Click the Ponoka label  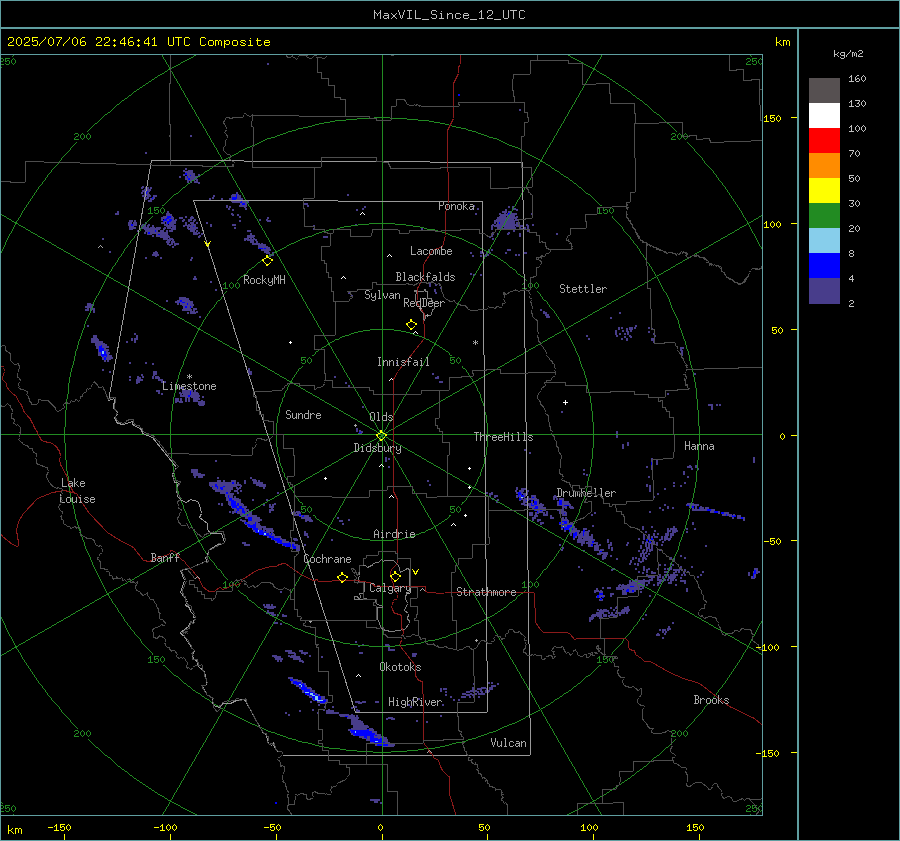456,207
